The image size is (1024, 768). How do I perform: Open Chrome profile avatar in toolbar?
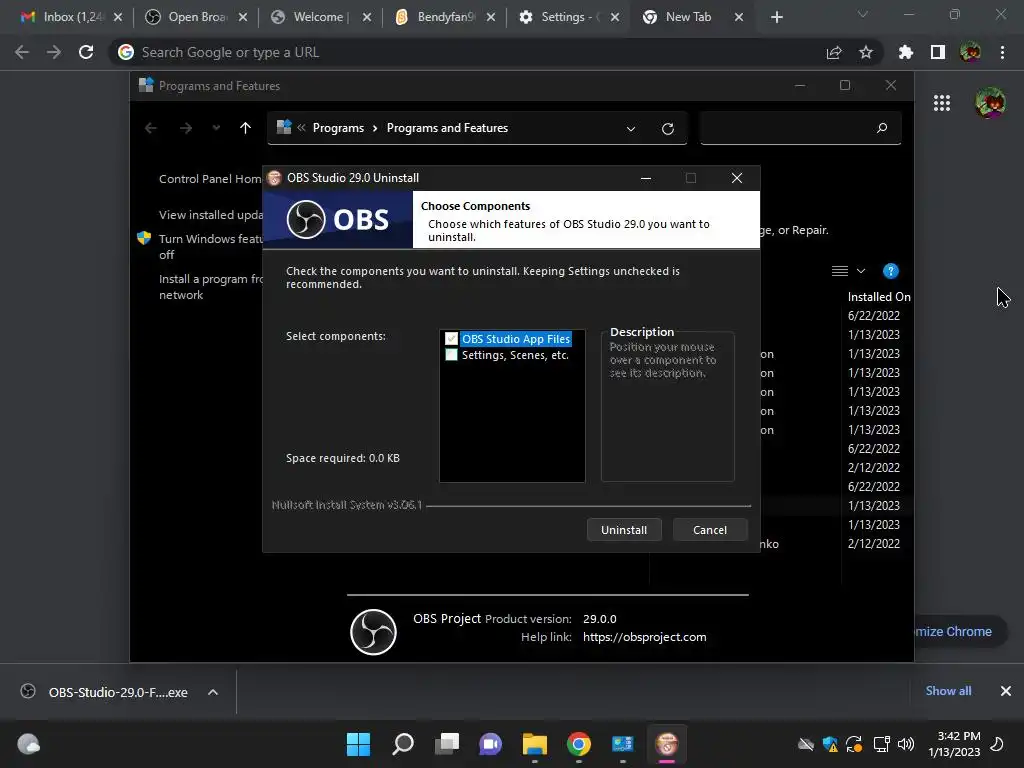click(970, 52)
